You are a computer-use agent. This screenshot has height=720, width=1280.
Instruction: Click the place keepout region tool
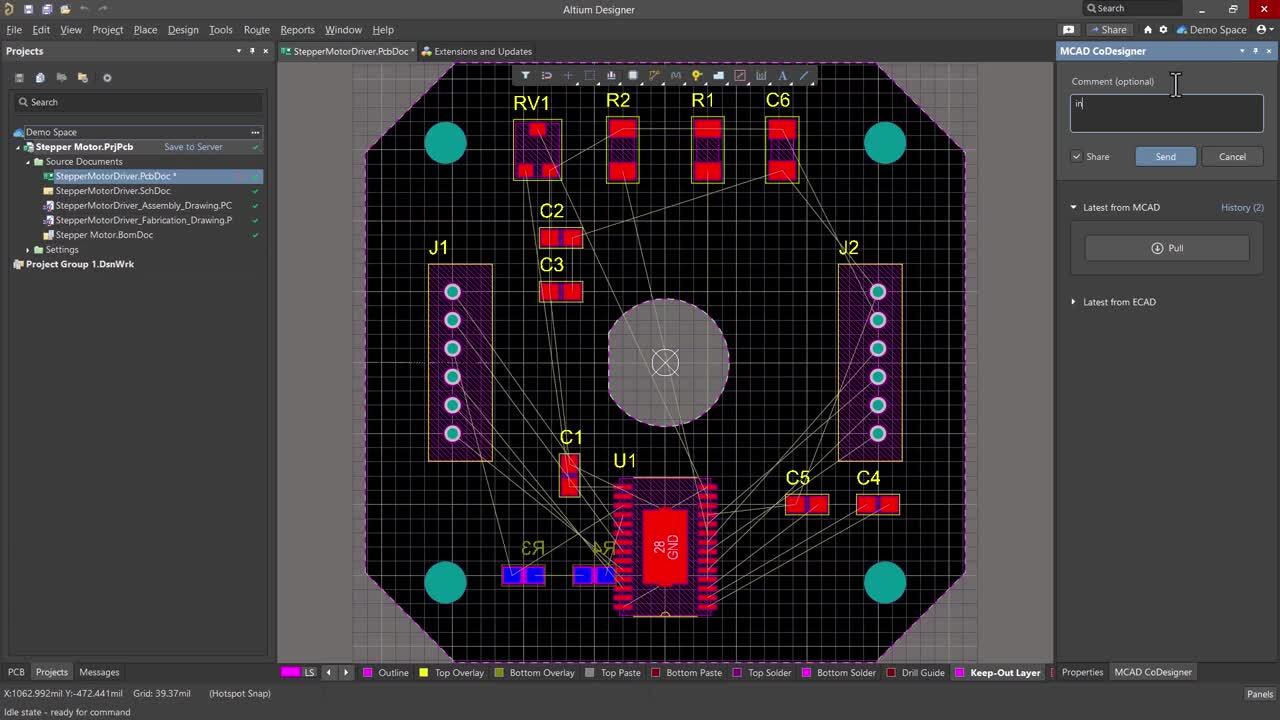740,75
